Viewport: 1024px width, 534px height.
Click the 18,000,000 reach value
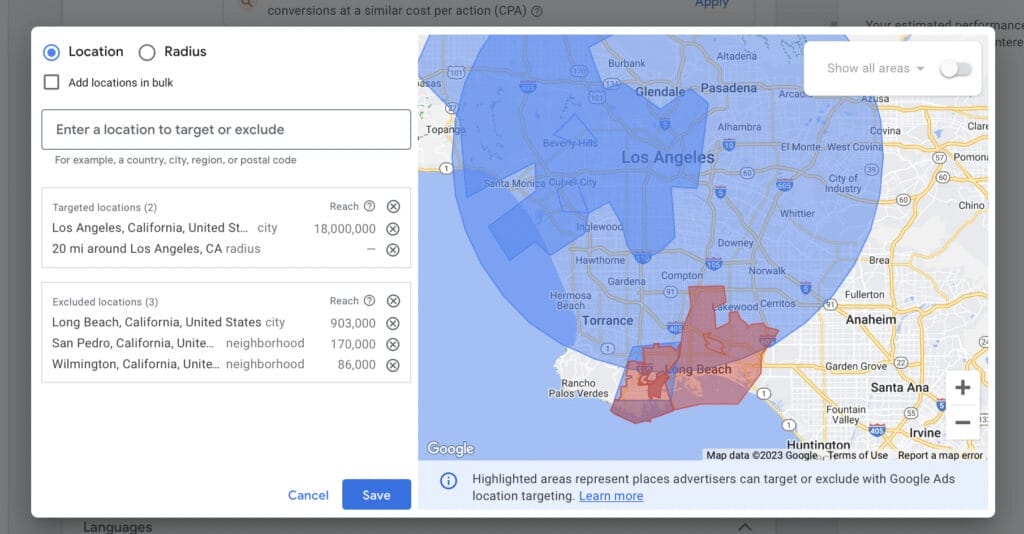pos(344,229)
